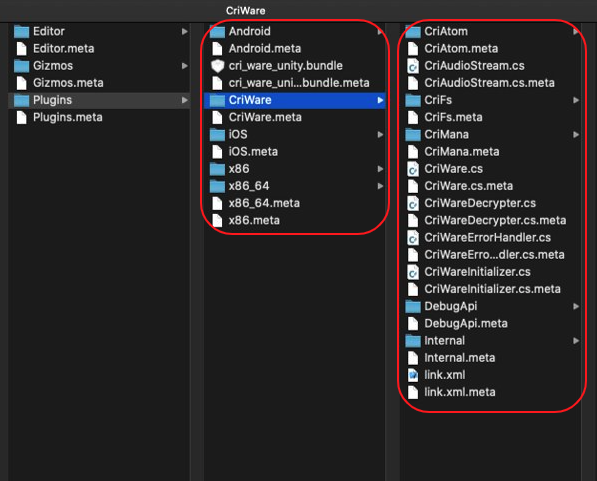This screenshot has width=597, height=481.
Task: Expand the x86 folder arrow
Action: [x=380, y=169]
